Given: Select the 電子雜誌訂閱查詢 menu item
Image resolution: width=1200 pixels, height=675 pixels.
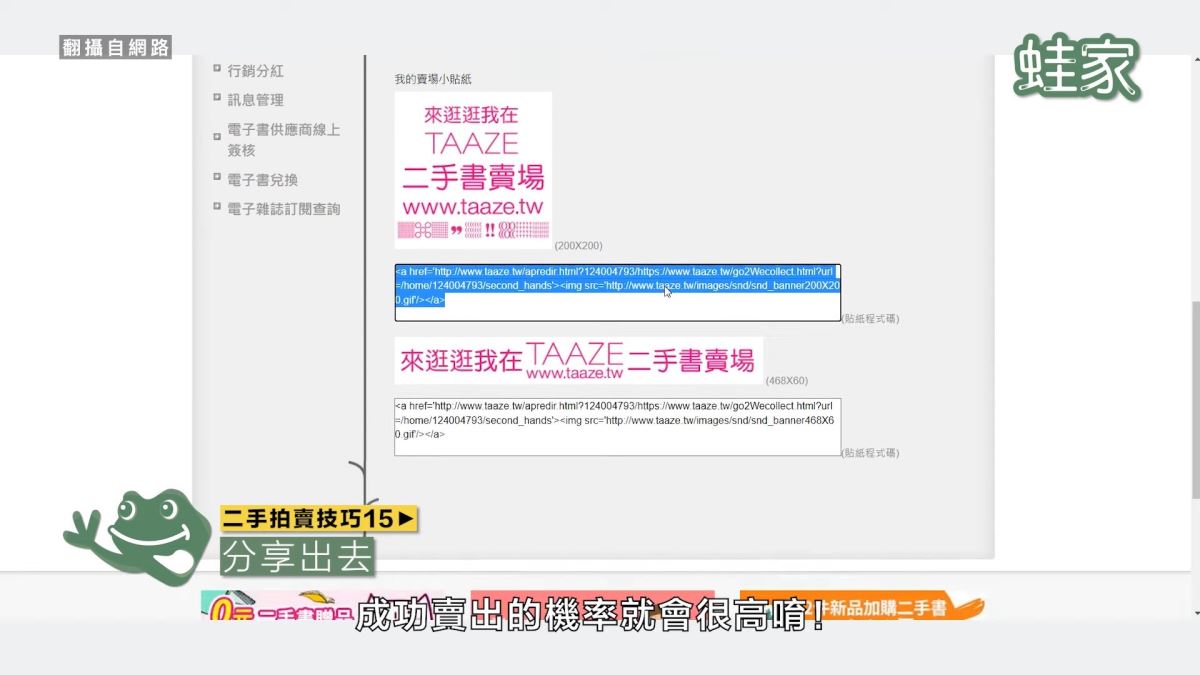Looking at the screenshot, I should pos(283,209).
